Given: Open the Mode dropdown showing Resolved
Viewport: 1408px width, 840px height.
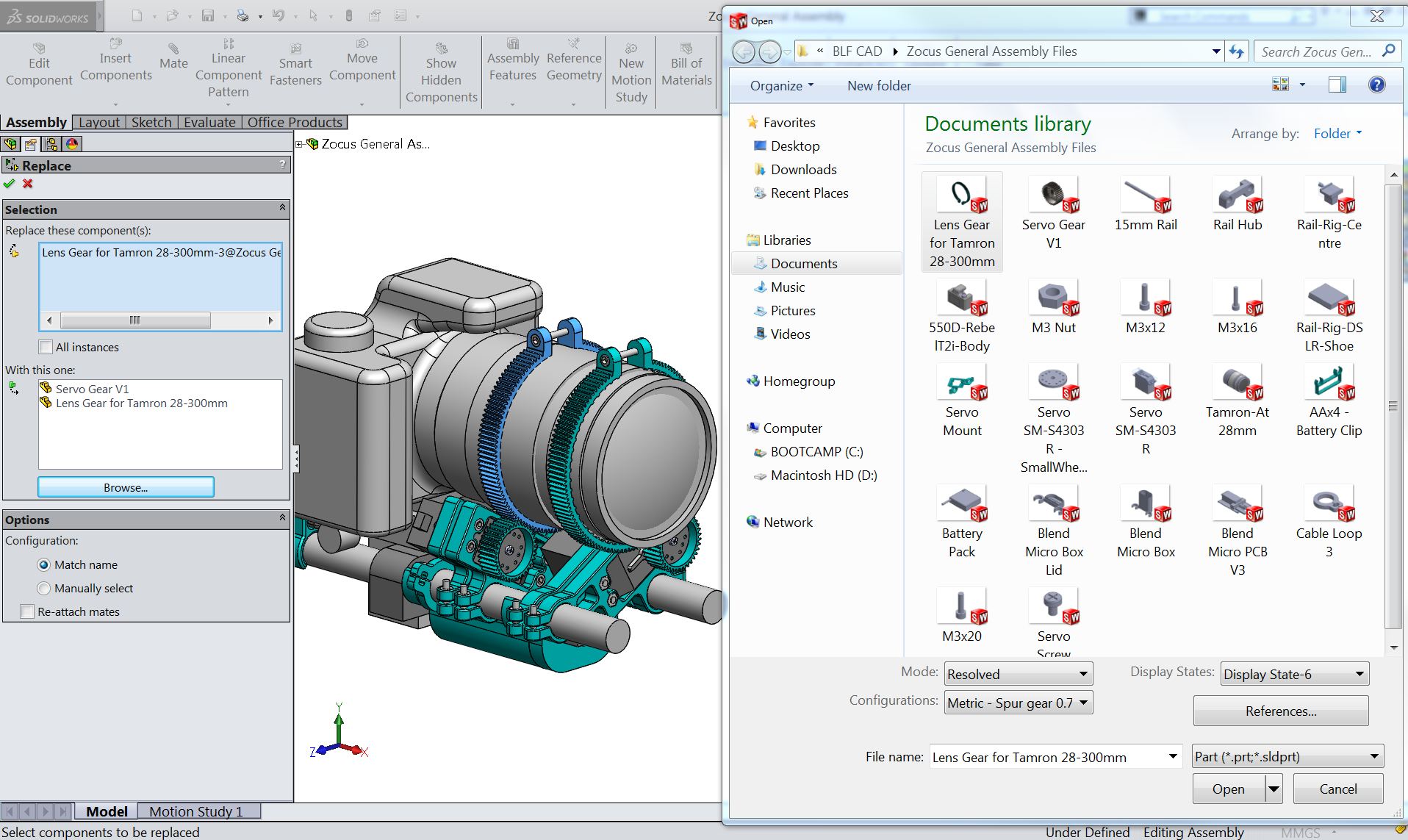Looking at the screenshot, I should pyautogui.click(x=1019, y=674).
